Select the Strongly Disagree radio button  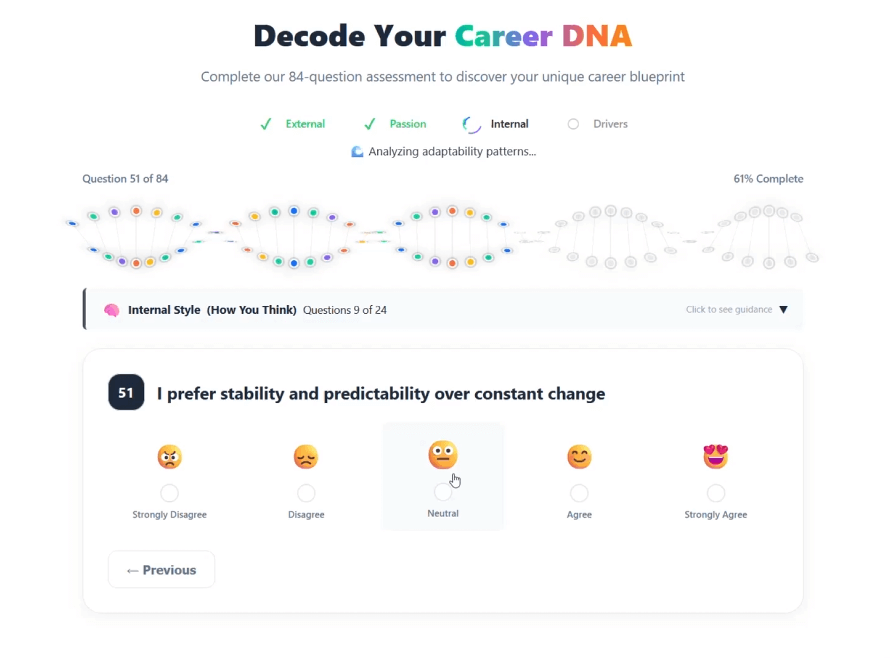pos(169,493)
